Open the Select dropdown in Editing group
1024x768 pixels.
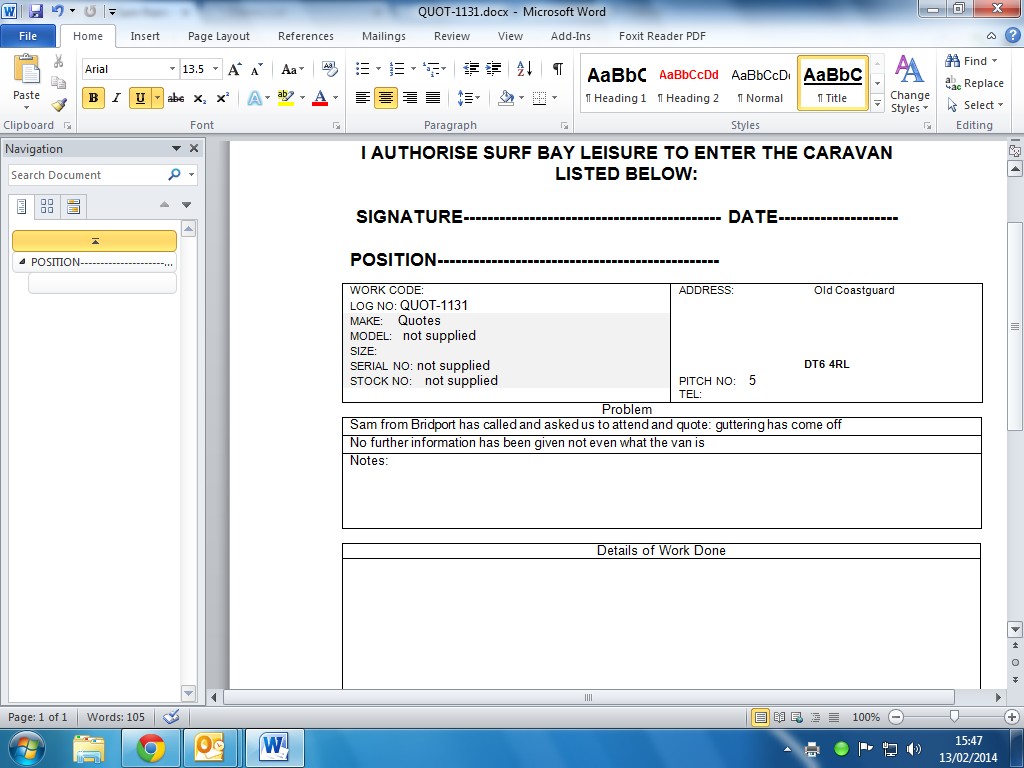pyautogui.click(x=975, y=105)
